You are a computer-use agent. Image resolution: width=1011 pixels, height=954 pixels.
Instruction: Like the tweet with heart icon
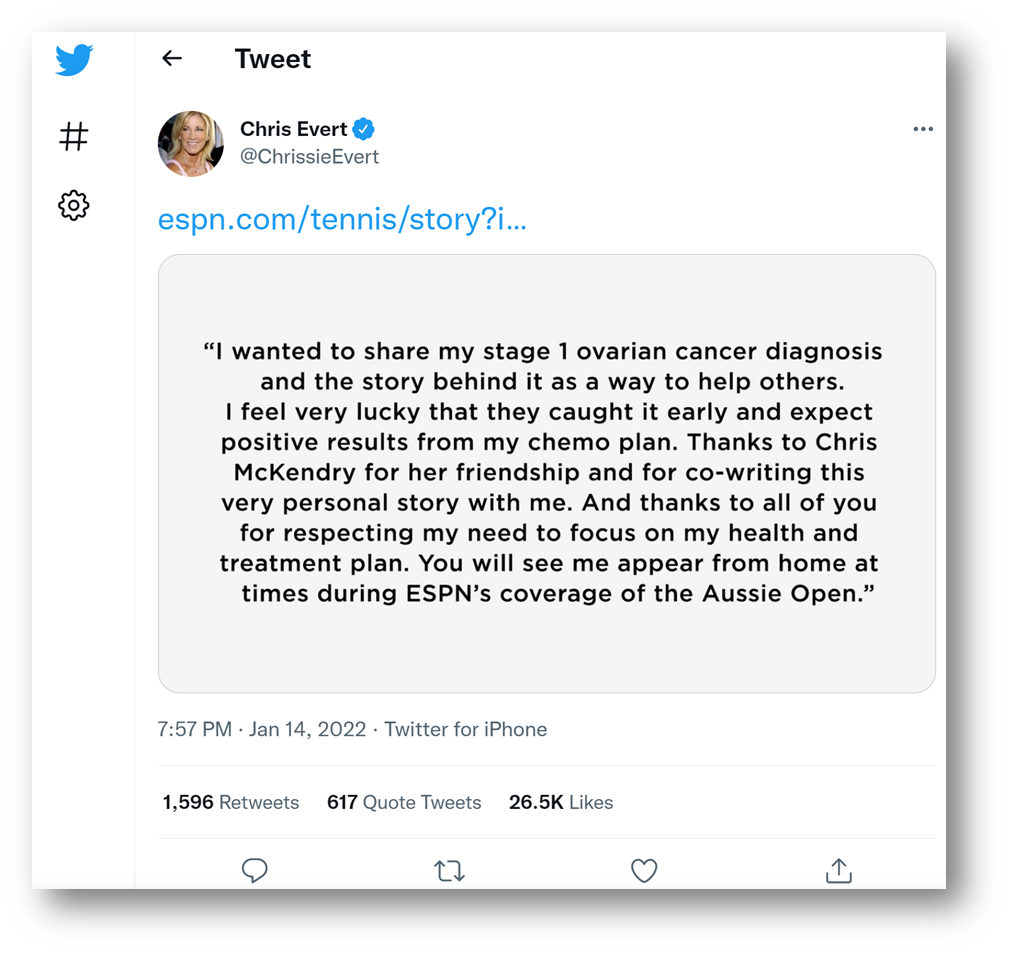(x=643, y=871)
